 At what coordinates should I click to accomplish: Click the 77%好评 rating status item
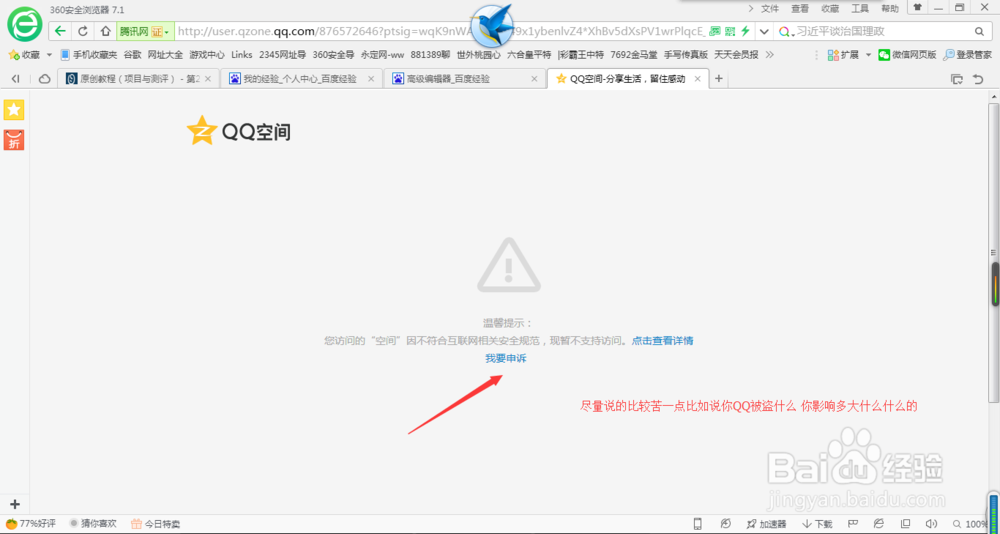point(31,524)
